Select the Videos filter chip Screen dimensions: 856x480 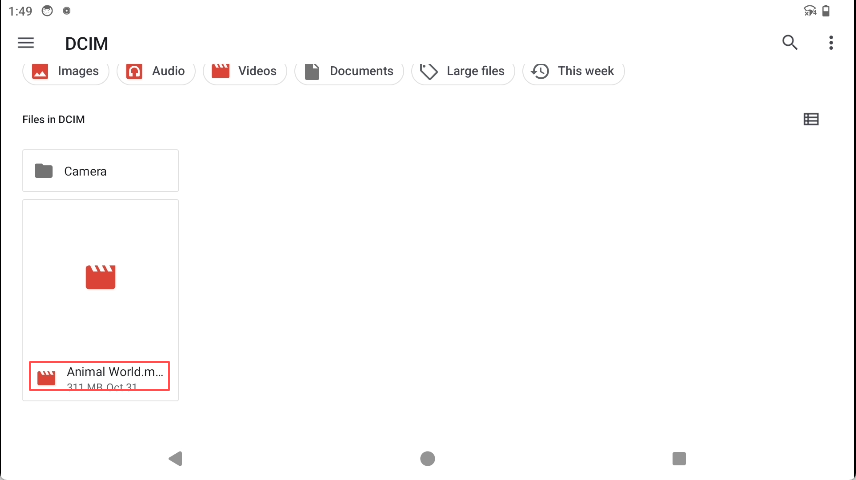click(245, 71)
